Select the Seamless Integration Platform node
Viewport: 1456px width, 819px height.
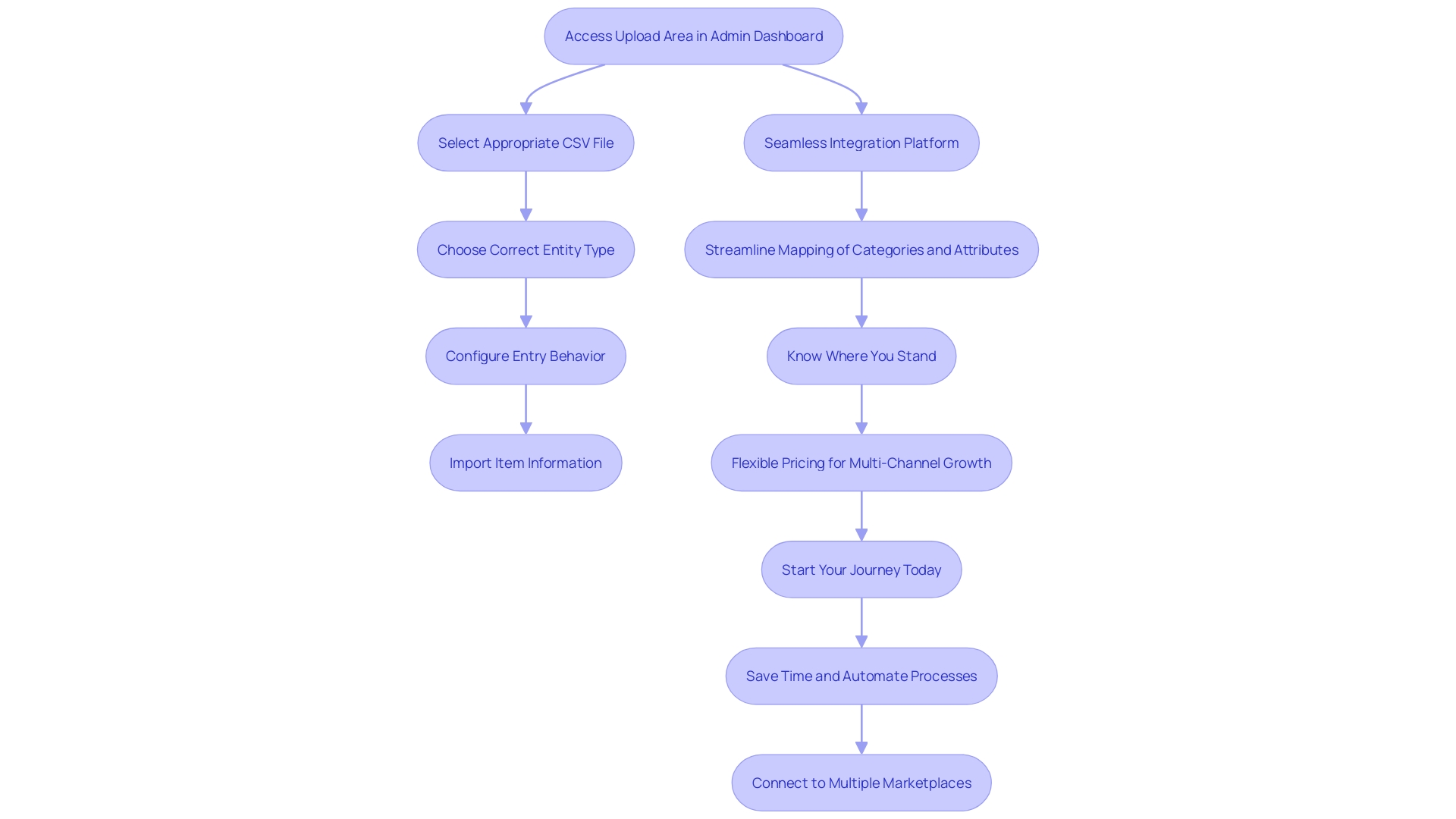tap(861, 142)
